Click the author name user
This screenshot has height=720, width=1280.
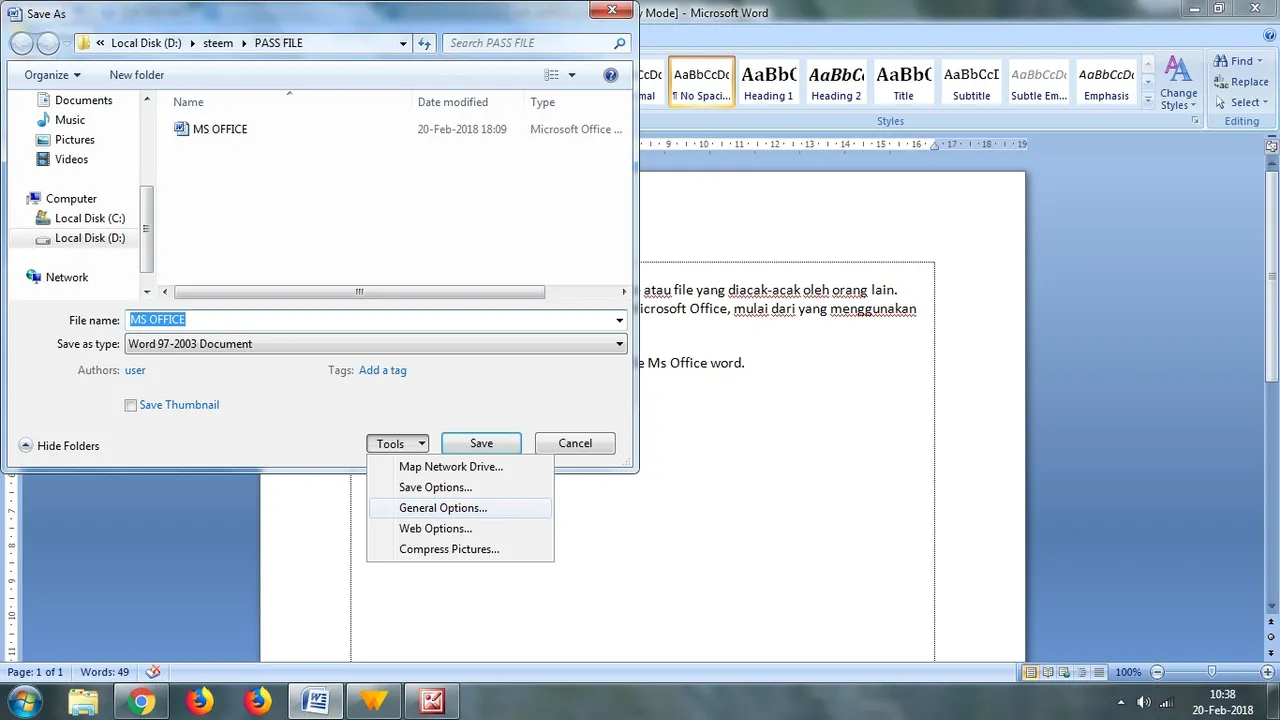point(135,370)
